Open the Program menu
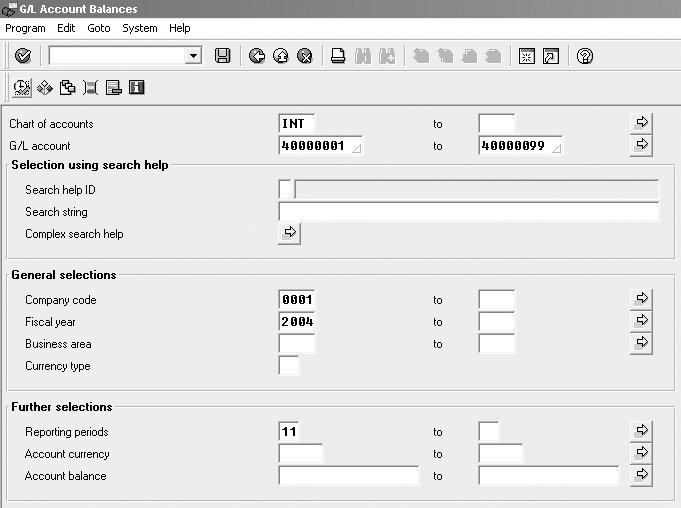 pos(25,28)
